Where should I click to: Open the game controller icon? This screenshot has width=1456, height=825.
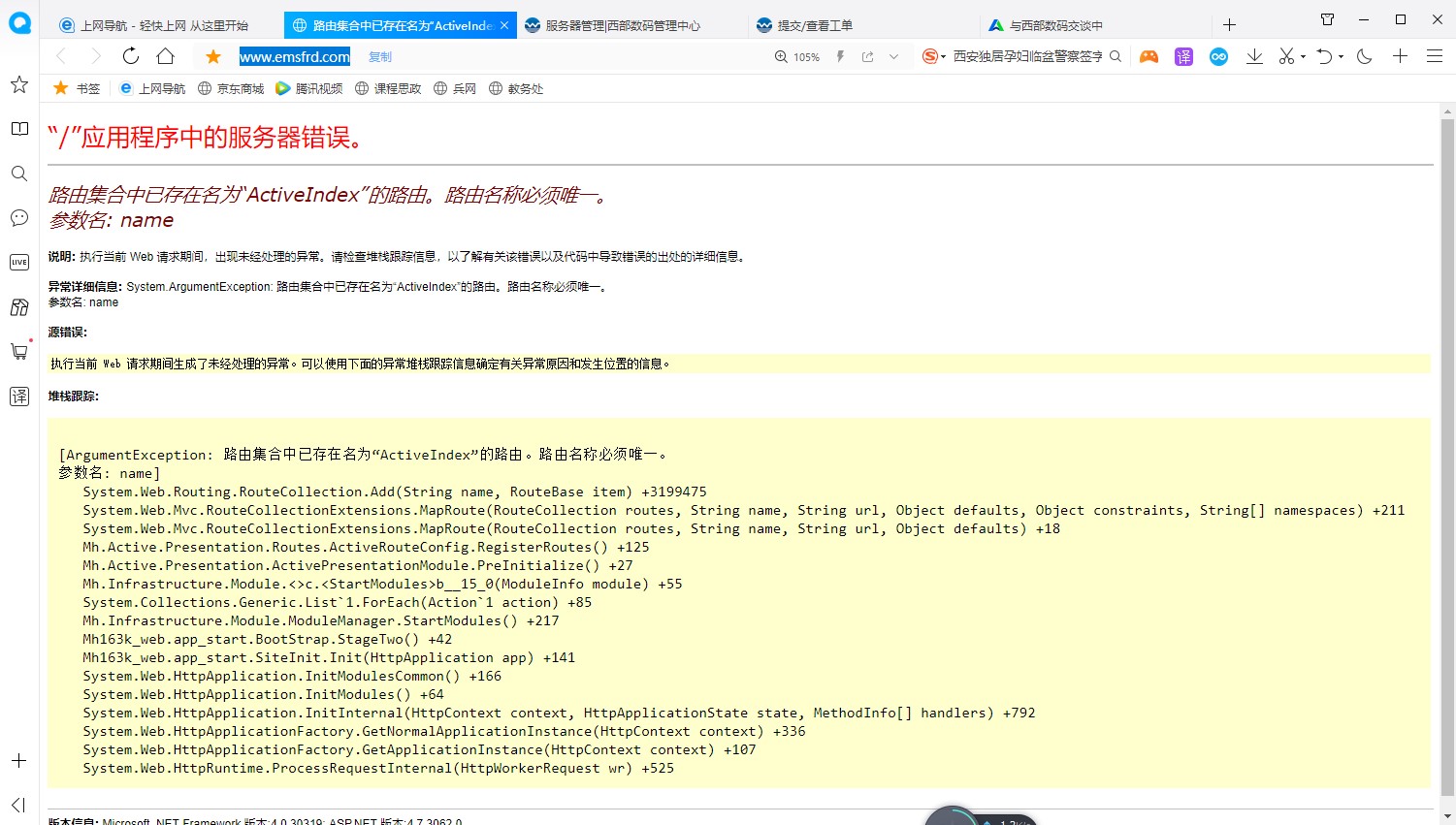1149,56
